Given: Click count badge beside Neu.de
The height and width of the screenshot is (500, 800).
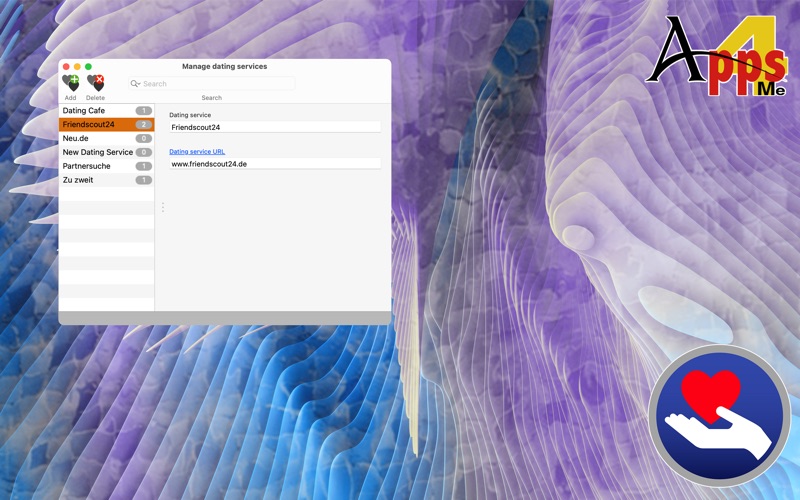Looking at the screenshot, I should pos(144,138).
